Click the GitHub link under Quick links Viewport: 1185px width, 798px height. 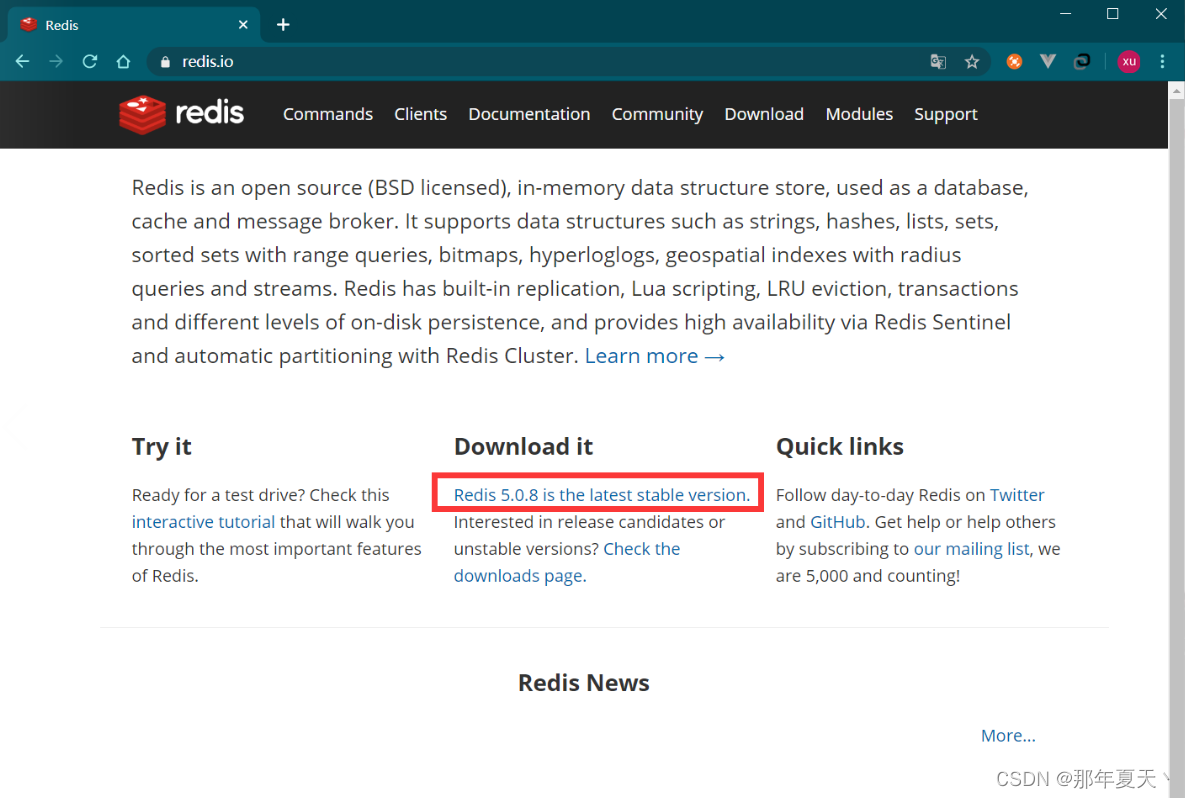(838, 521)
